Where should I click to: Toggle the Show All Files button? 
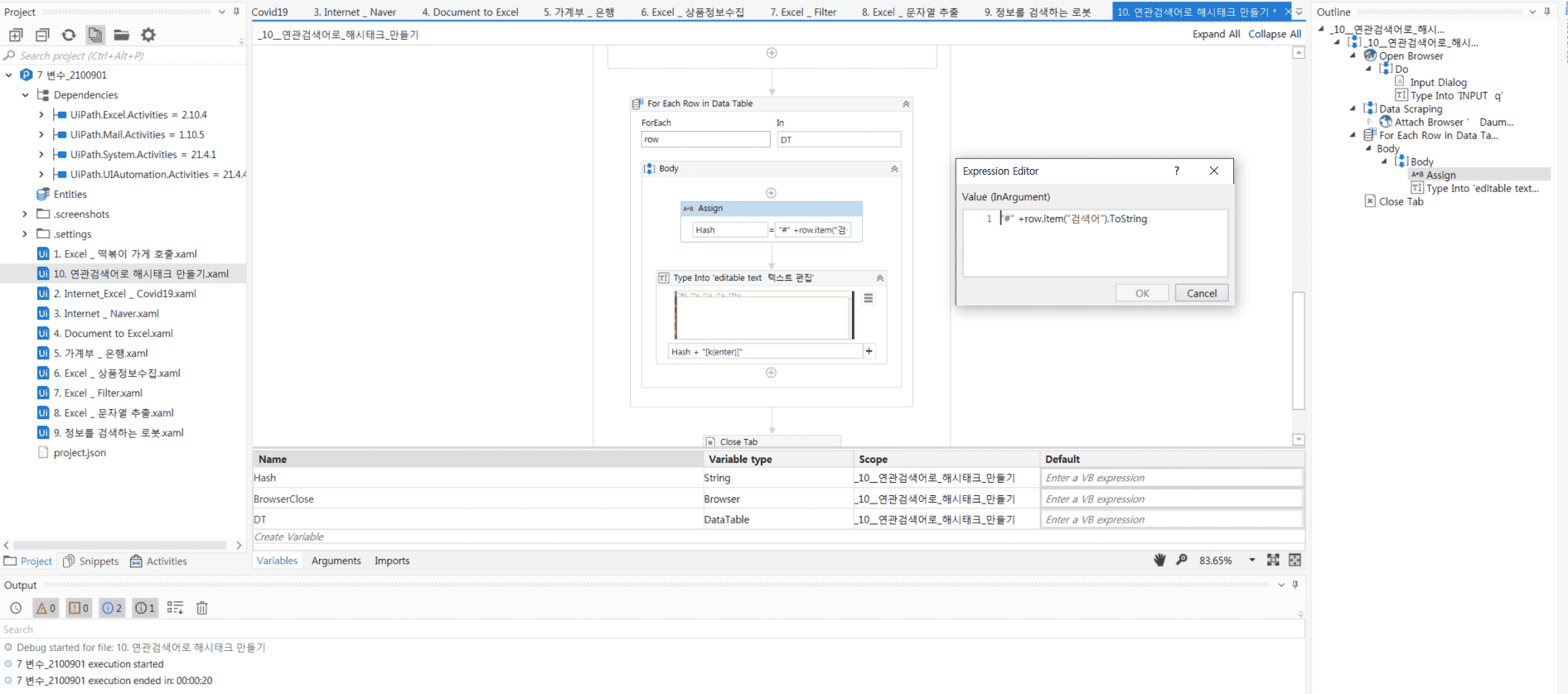[95, 35]
